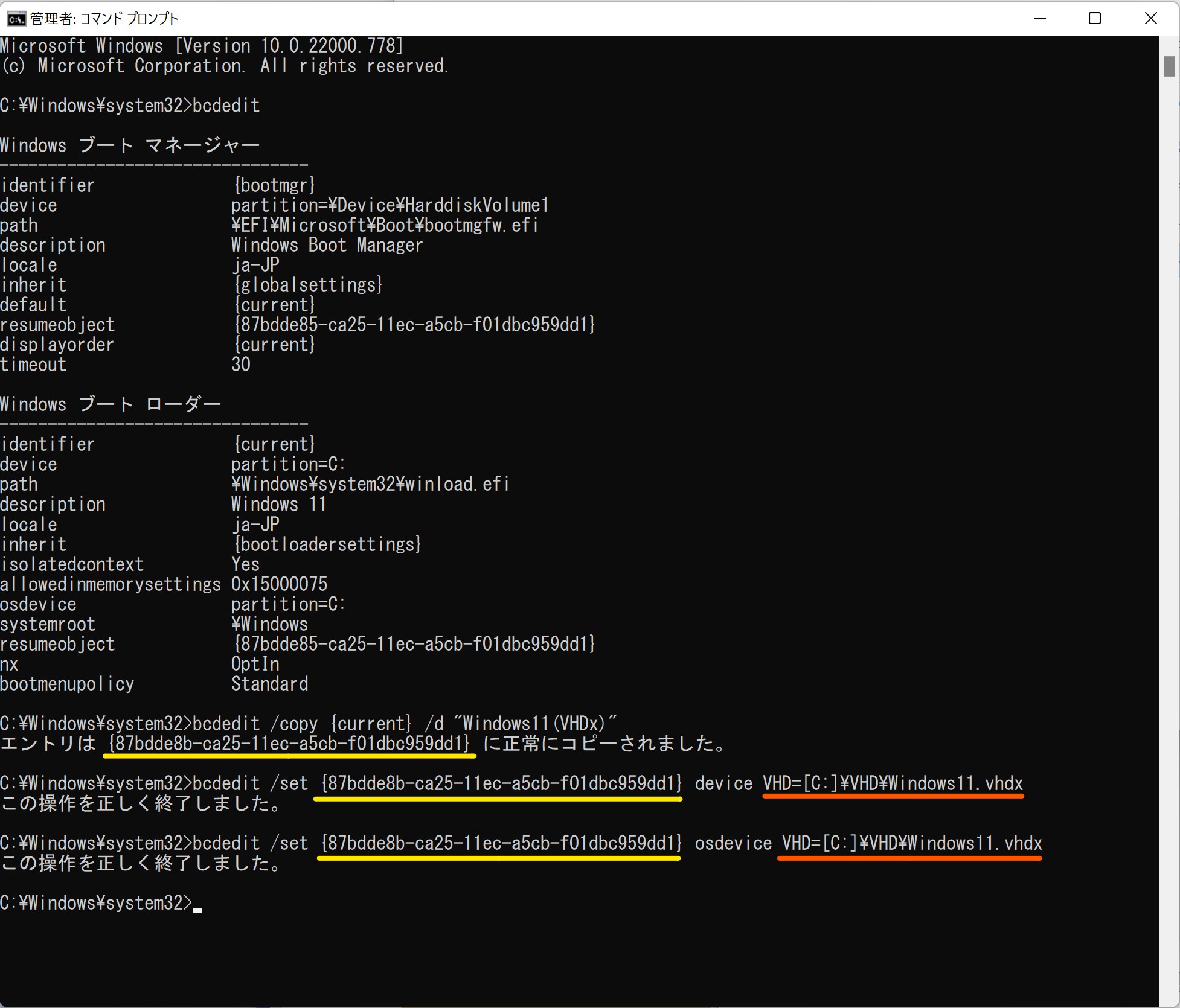Click the osdevice partition=C: value
The image size is (1180, 1008).
coord(288,604)
